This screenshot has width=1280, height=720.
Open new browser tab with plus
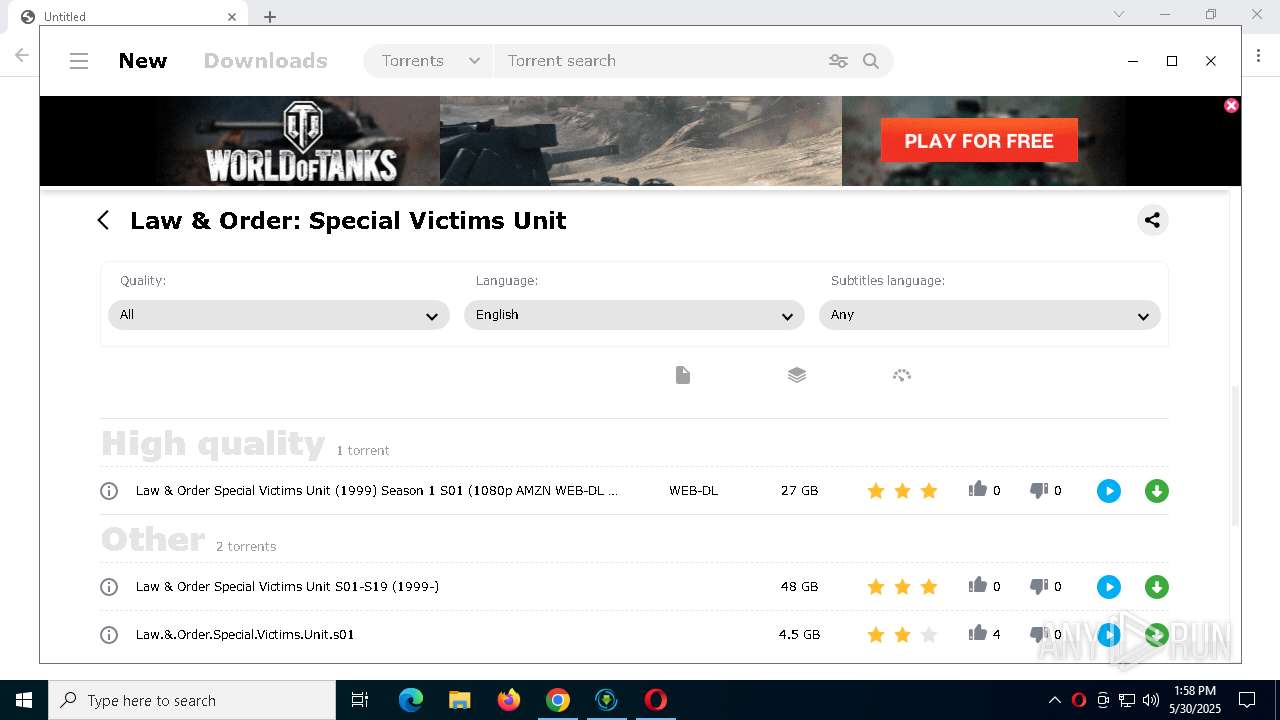pos(270,16)
